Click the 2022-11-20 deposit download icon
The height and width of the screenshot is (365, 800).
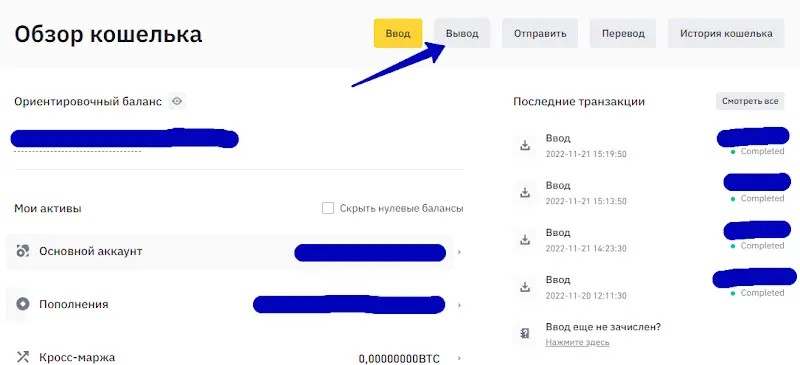click(524, 287)
